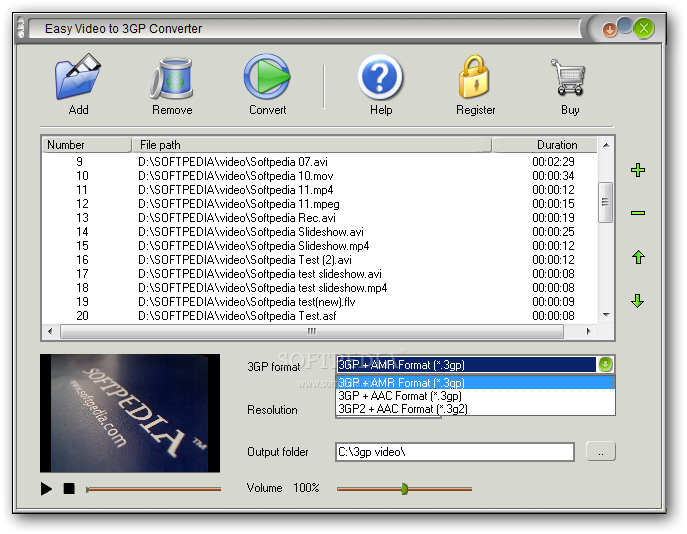Click duration 00:02:29 of row 9

coord(553,162)
